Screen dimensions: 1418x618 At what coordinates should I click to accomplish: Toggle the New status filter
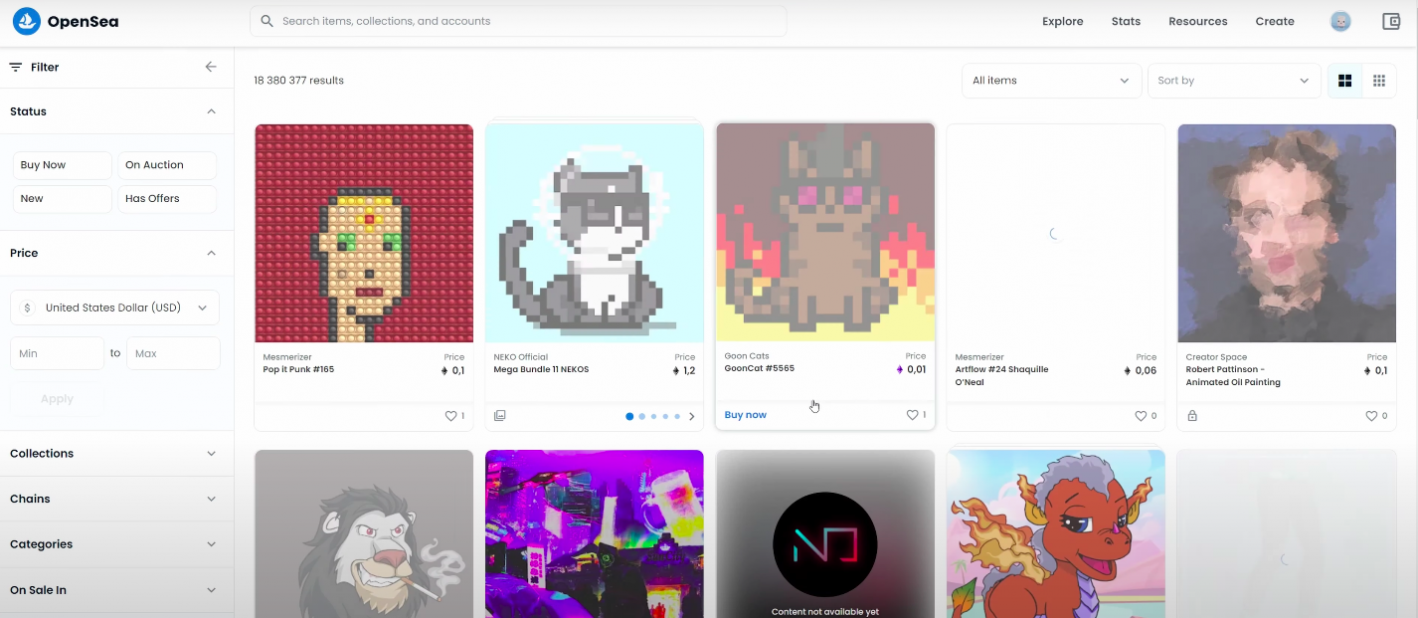tap(62, 199)
